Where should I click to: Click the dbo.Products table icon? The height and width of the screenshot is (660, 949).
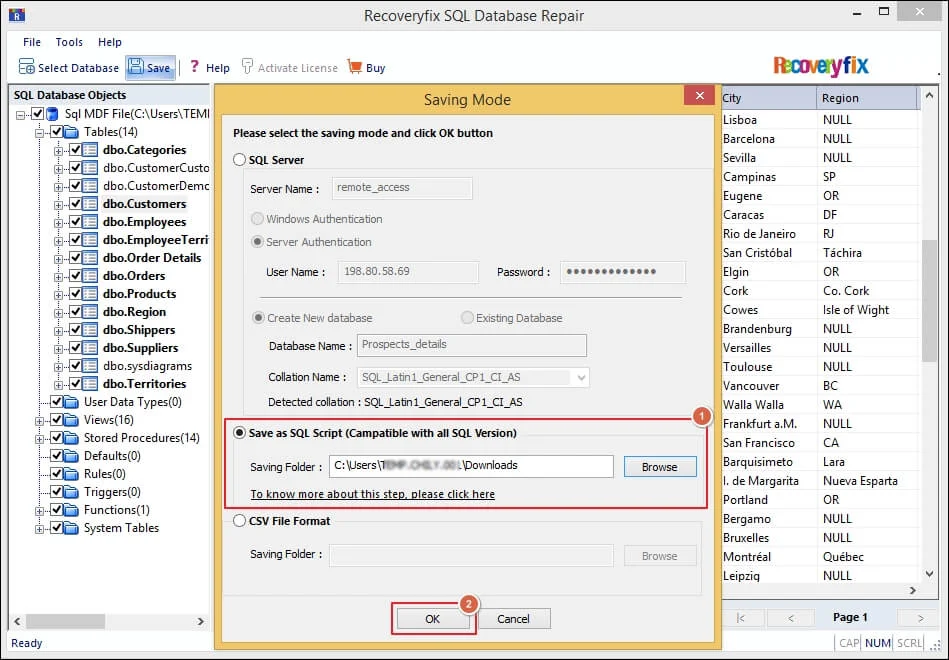point(90,294)
